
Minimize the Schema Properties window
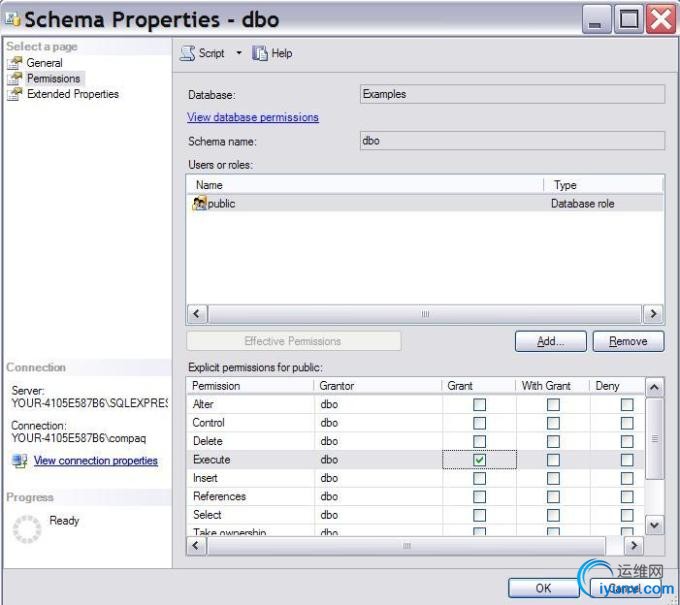point(596,20)
